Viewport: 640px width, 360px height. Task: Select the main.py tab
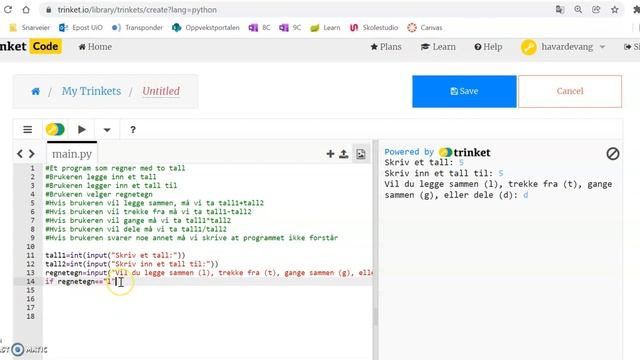tap(72, 154)
